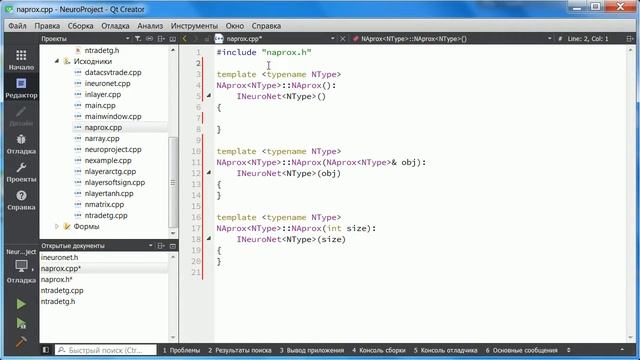The image size is (640, 360).
Task: Open the Окно menu
Action: 235,26
